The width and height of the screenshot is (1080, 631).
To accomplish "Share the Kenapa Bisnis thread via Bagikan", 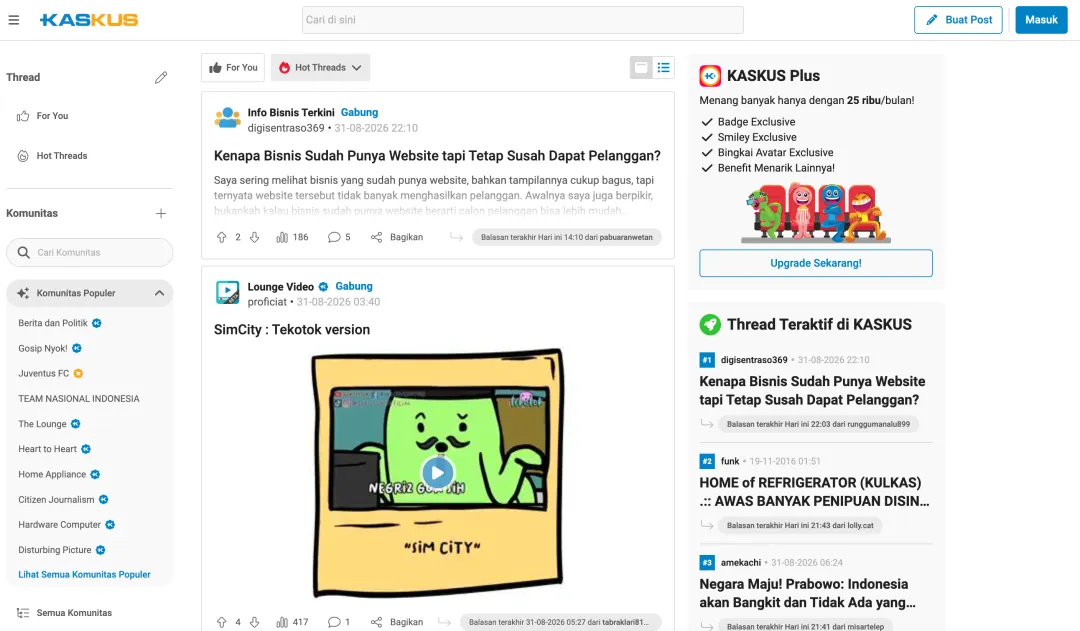I will 397,237.
